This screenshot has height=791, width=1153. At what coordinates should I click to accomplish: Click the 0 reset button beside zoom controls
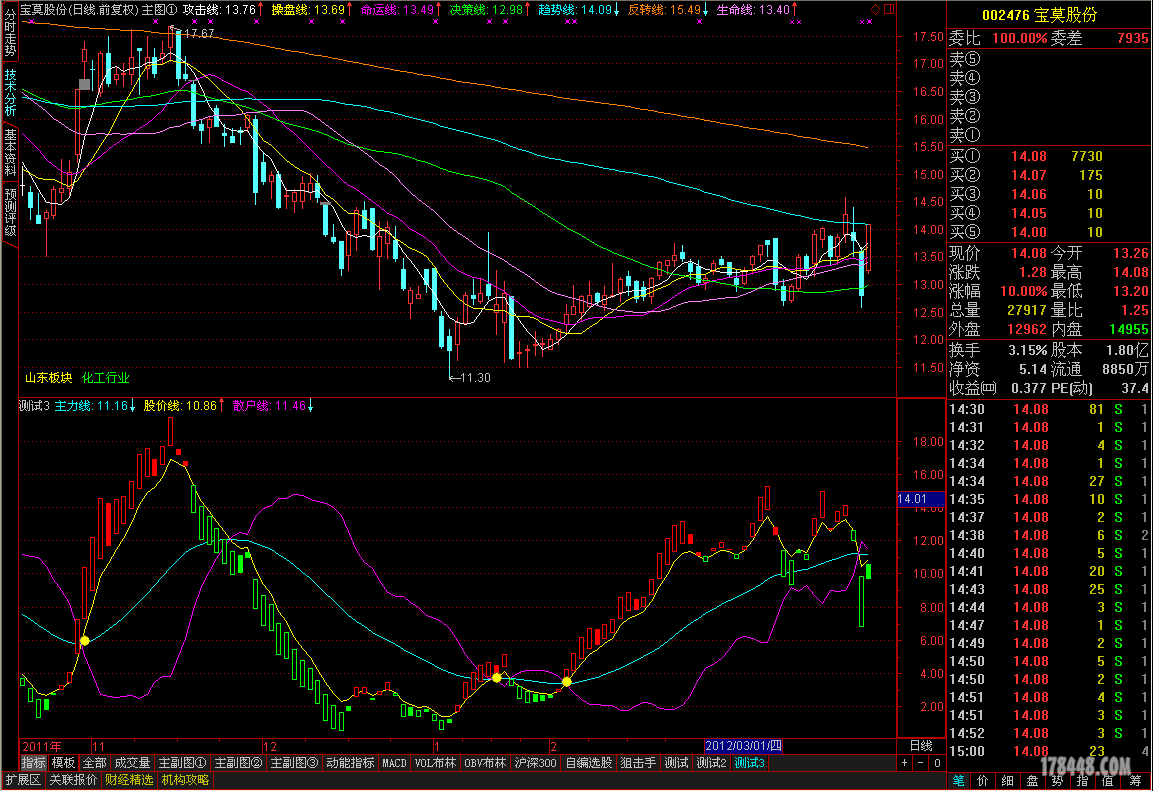(x=937, y=763)
